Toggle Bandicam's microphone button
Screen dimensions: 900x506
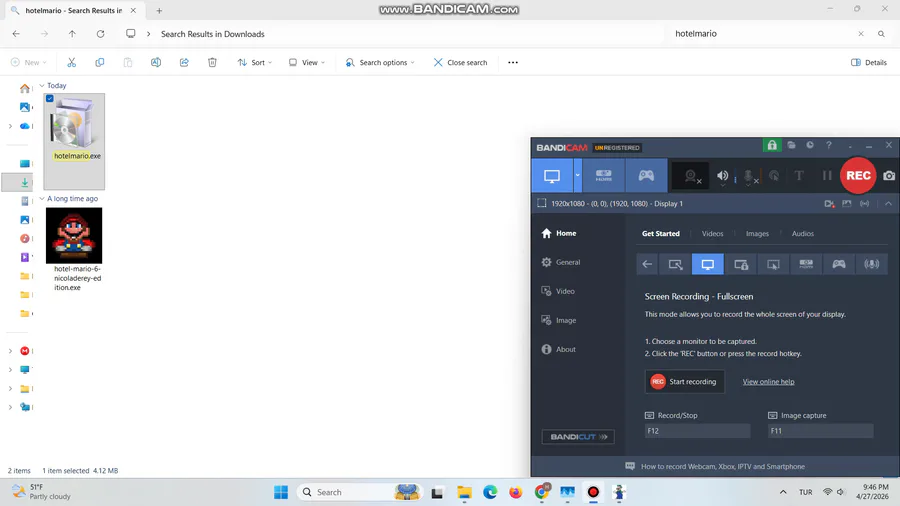click(x=748, y=176)
